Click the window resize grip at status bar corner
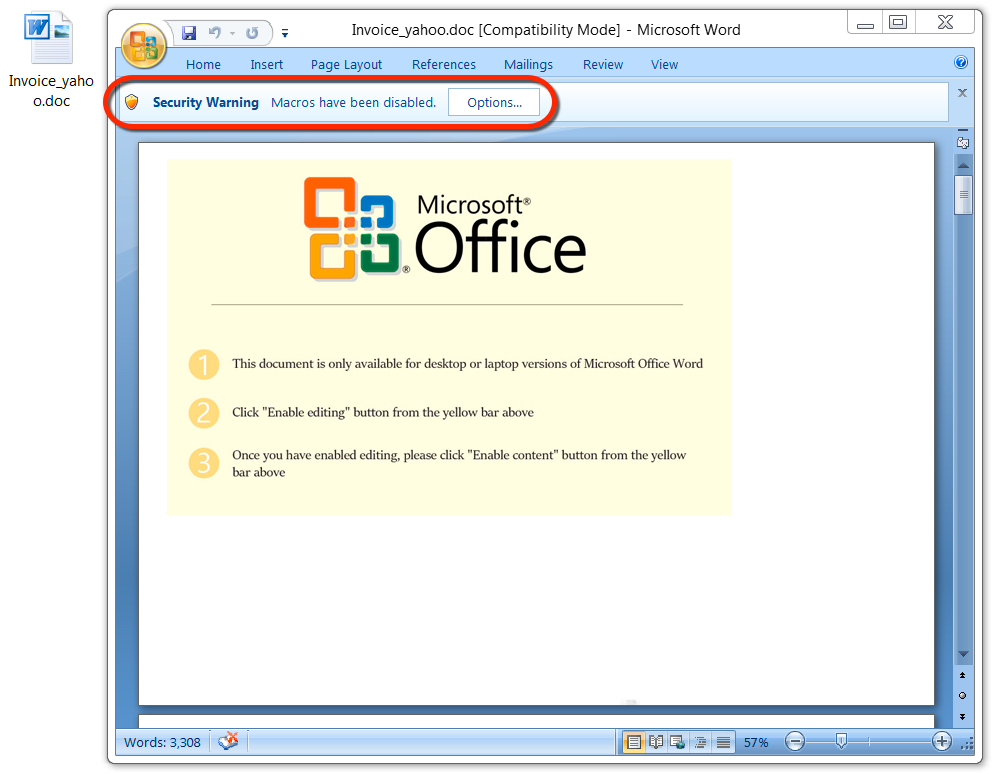 pos(967,744)
